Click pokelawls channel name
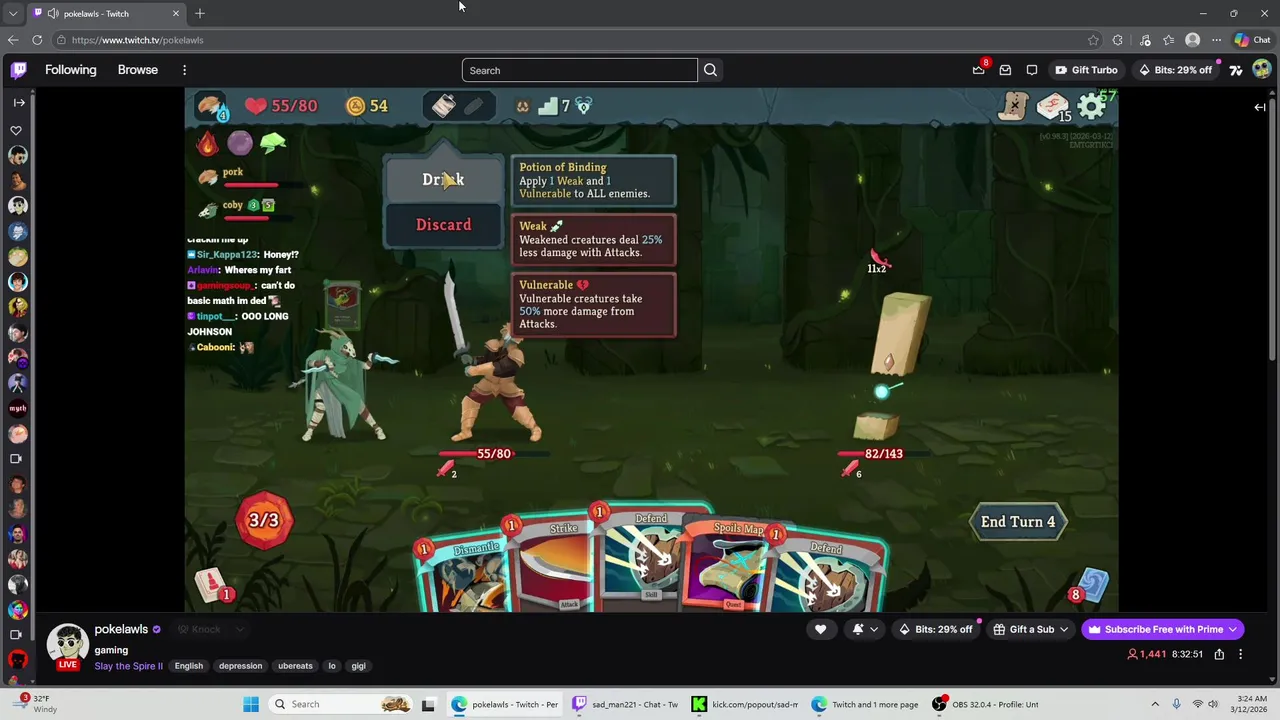This screenshot has height=720, width=1280. click(121, 629)
